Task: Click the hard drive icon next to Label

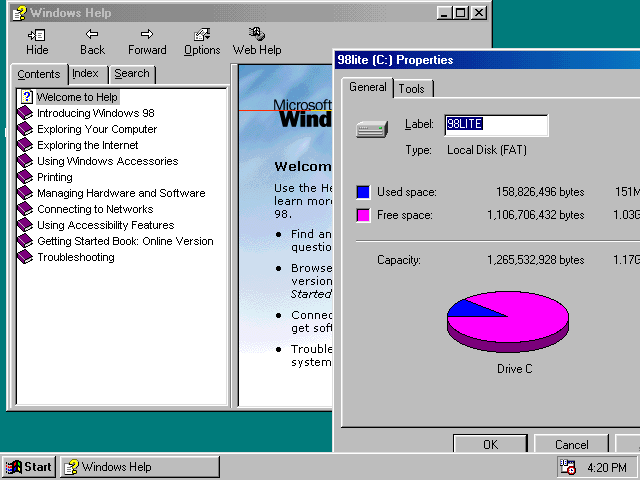Action: click(371, 129)
